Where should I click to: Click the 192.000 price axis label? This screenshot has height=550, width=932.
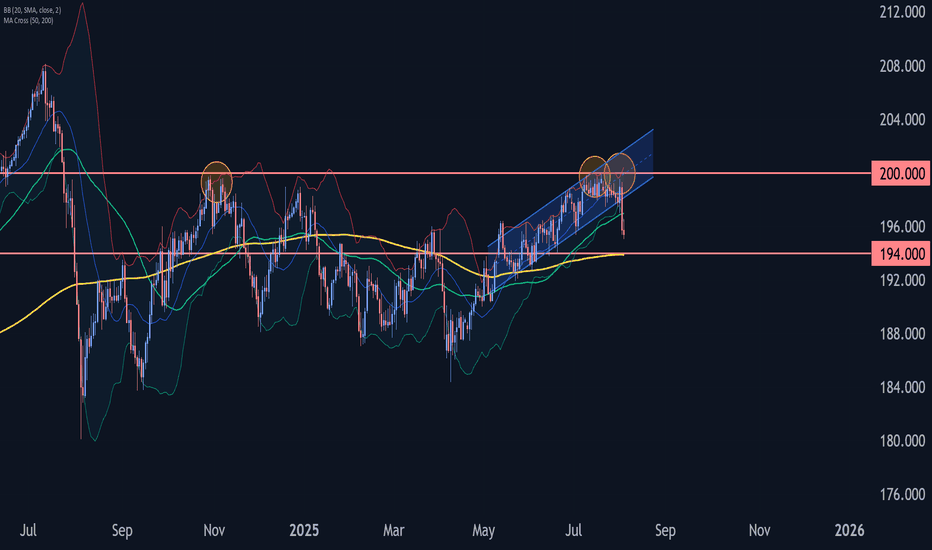click(902, 280)
